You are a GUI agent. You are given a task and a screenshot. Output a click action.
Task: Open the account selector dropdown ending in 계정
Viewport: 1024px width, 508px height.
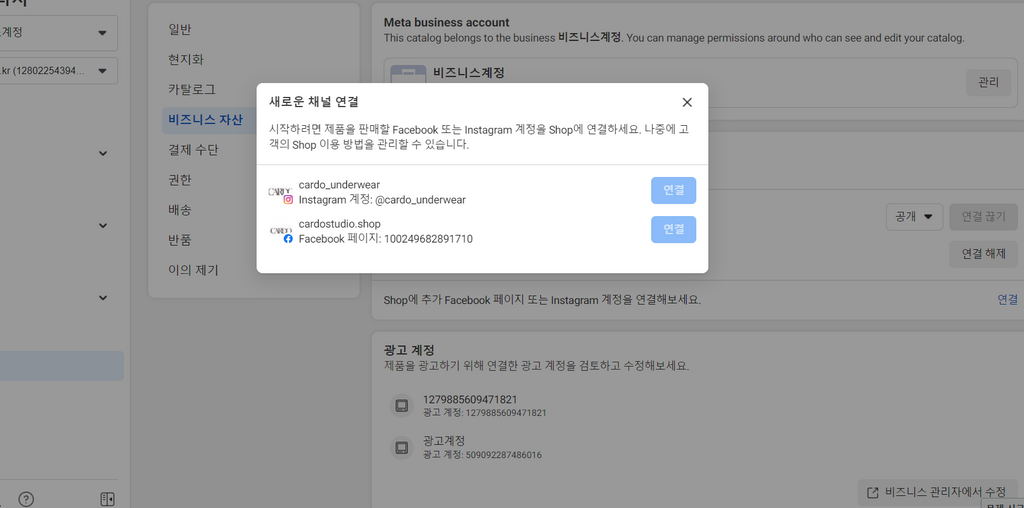pyautogui.click(x=59, y=33)
